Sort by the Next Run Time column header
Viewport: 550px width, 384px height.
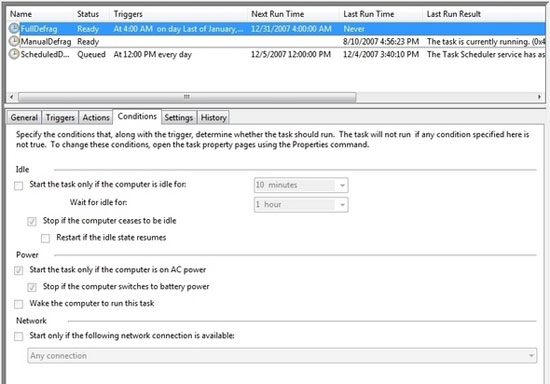click(x=277, y=14)
